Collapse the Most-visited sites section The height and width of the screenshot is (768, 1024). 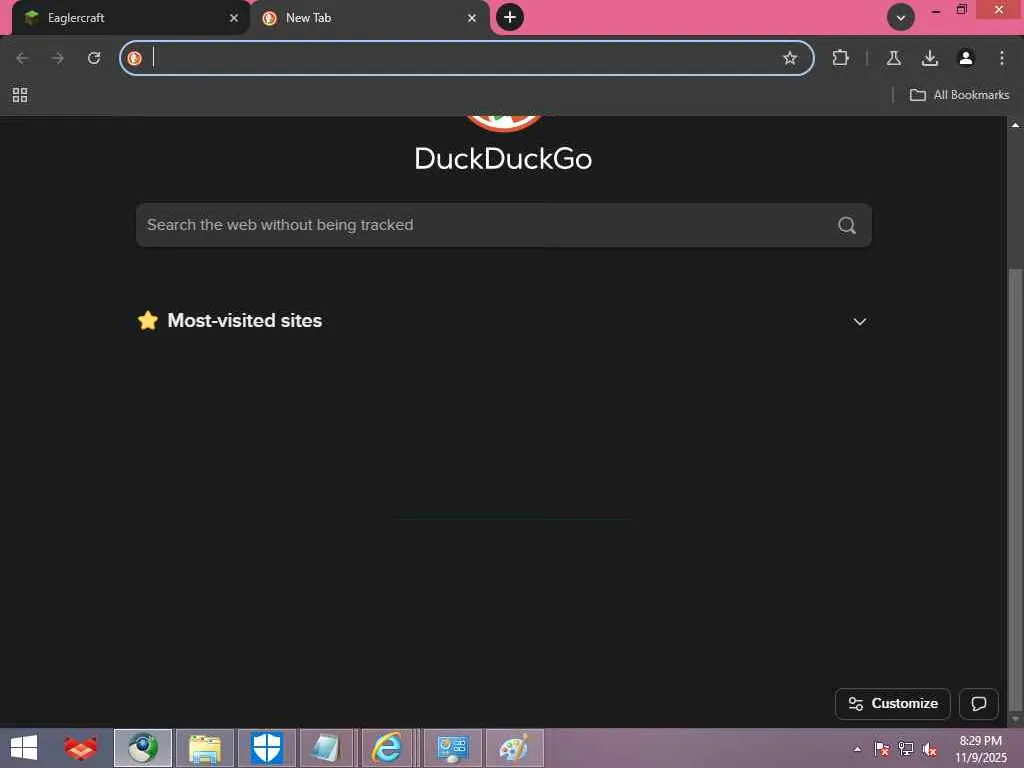[859, 321]
